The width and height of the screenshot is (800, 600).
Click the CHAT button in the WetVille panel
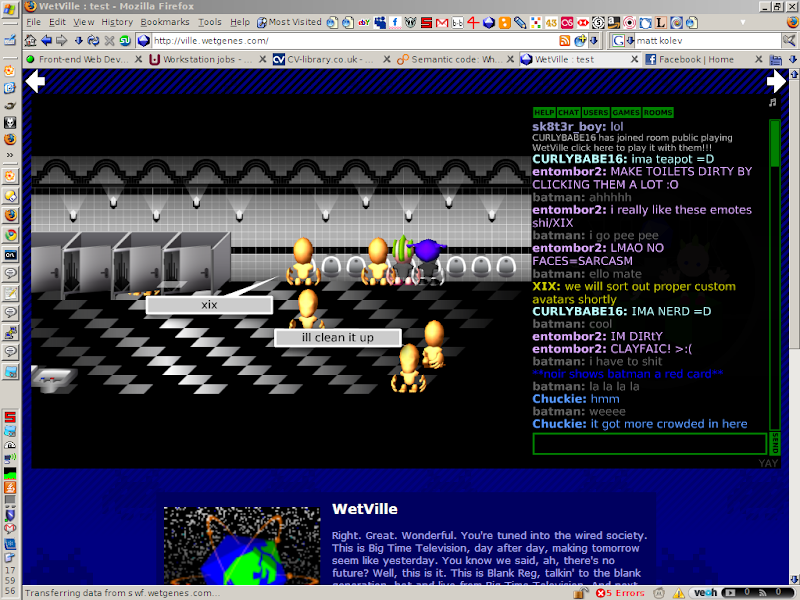[x=568, y=112]
